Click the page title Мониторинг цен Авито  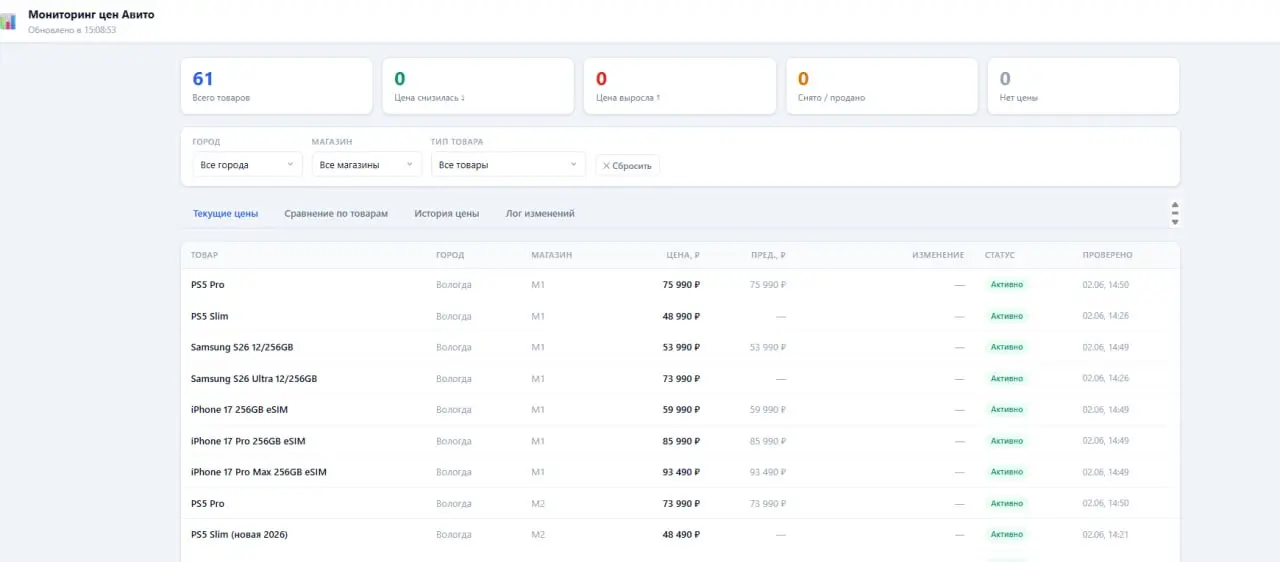point(91,15)
